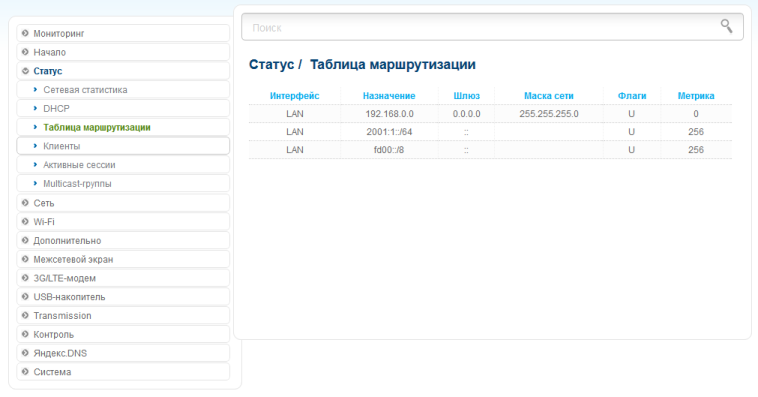Image resolution: width=758 pixels, height=397 pixels.
Task: Click the Метрика column header
Action: click(696, 96)
